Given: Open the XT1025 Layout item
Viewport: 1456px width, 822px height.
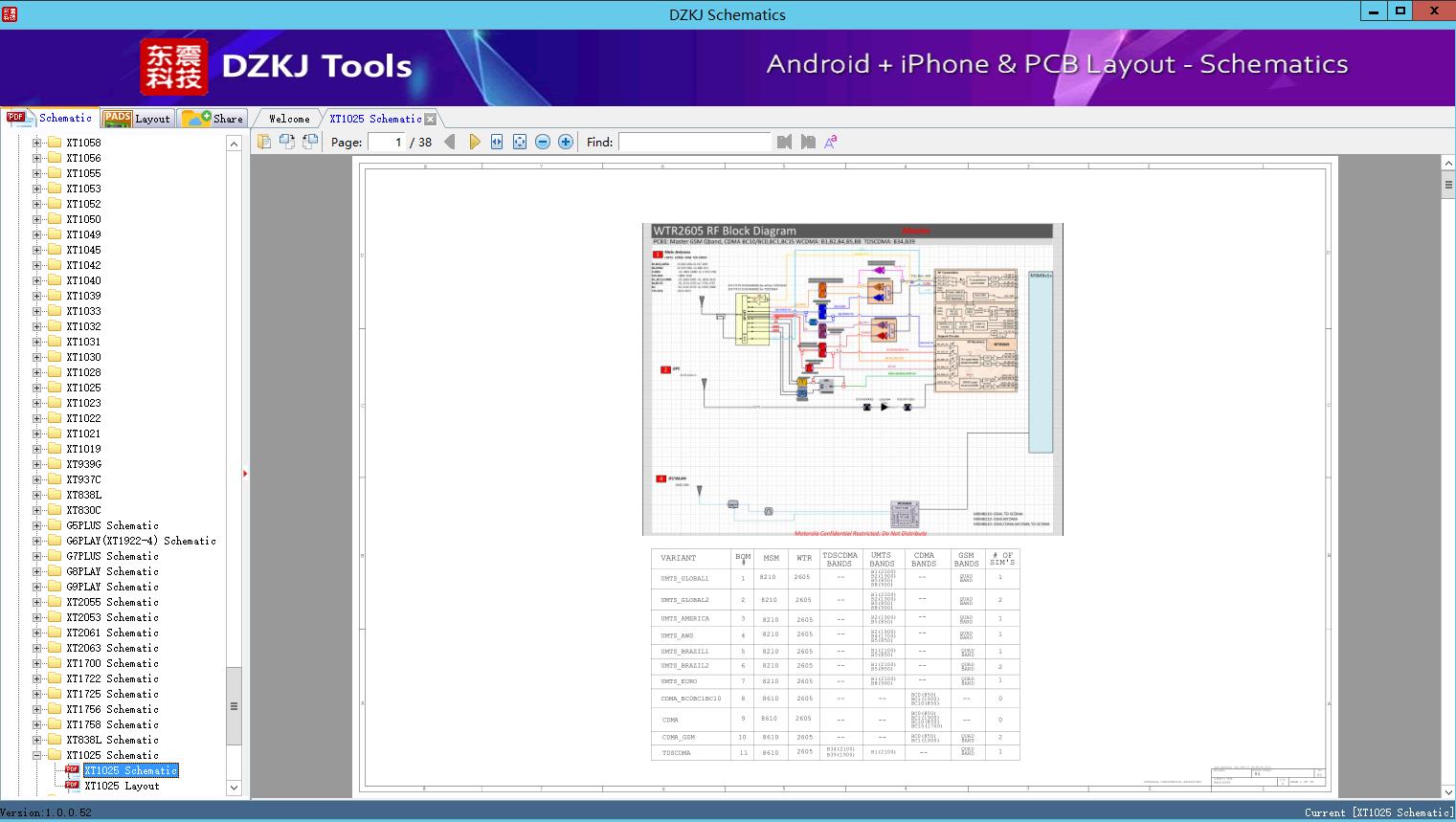Looking at the screenshot, I should click(x=122, y=786).
